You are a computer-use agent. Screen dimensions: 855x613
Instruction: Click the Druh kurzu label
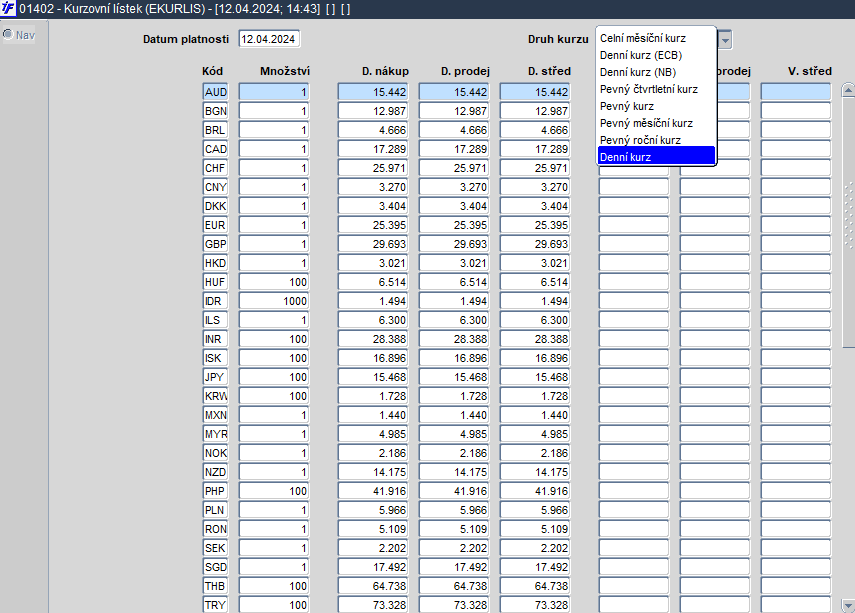click(558, 39)
